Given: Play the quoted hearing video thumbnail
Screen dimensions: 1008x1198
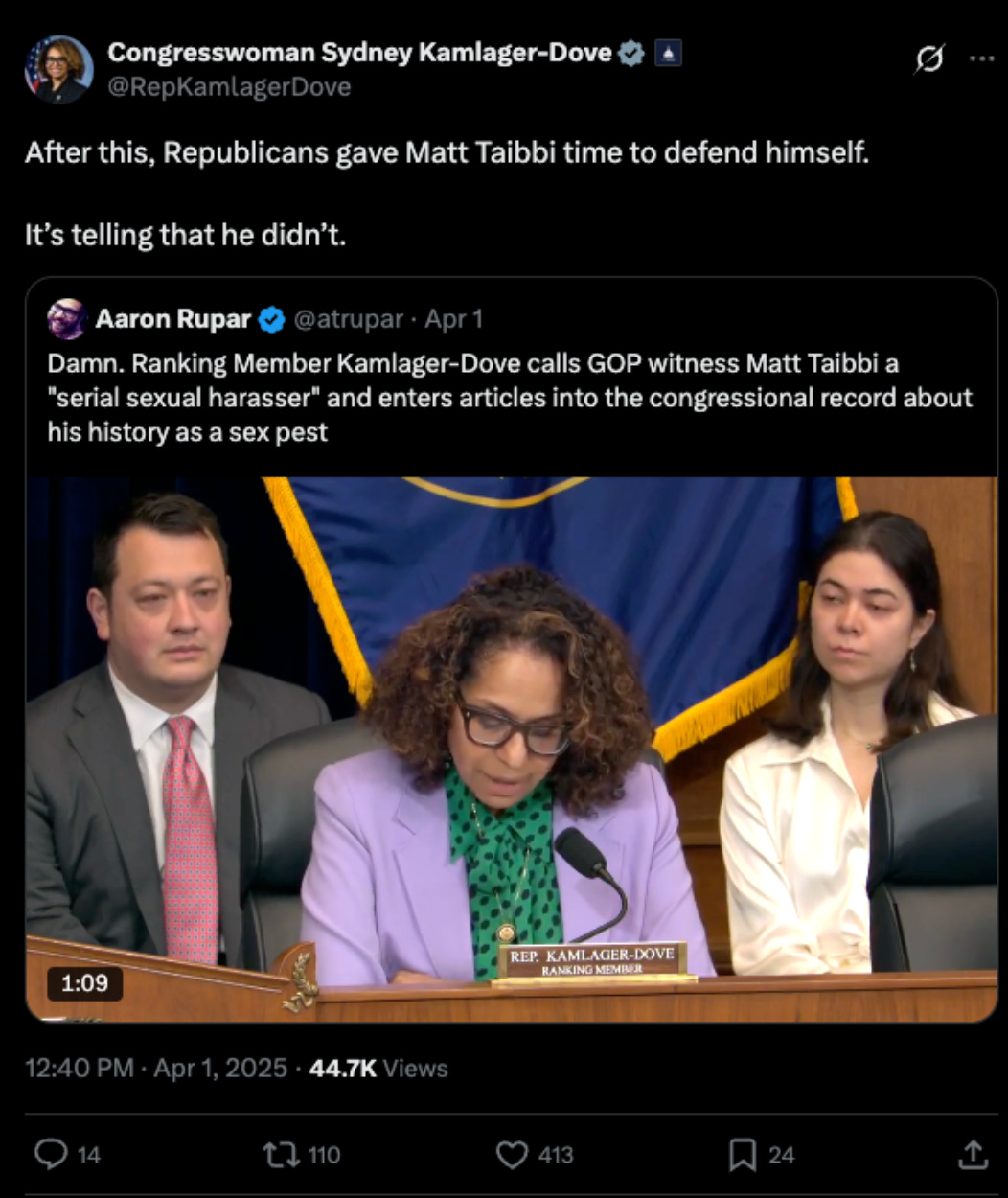Looking at the screenshot, I should tap(512, 749).
